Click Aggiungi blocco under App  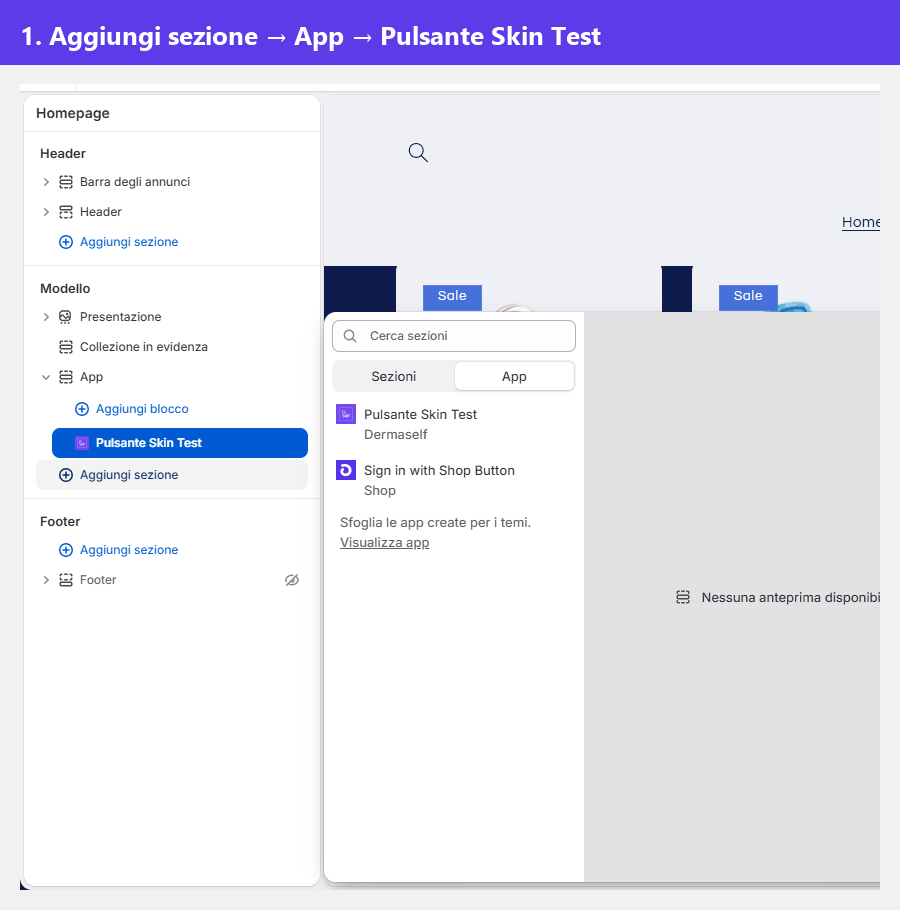click(142, 409)
